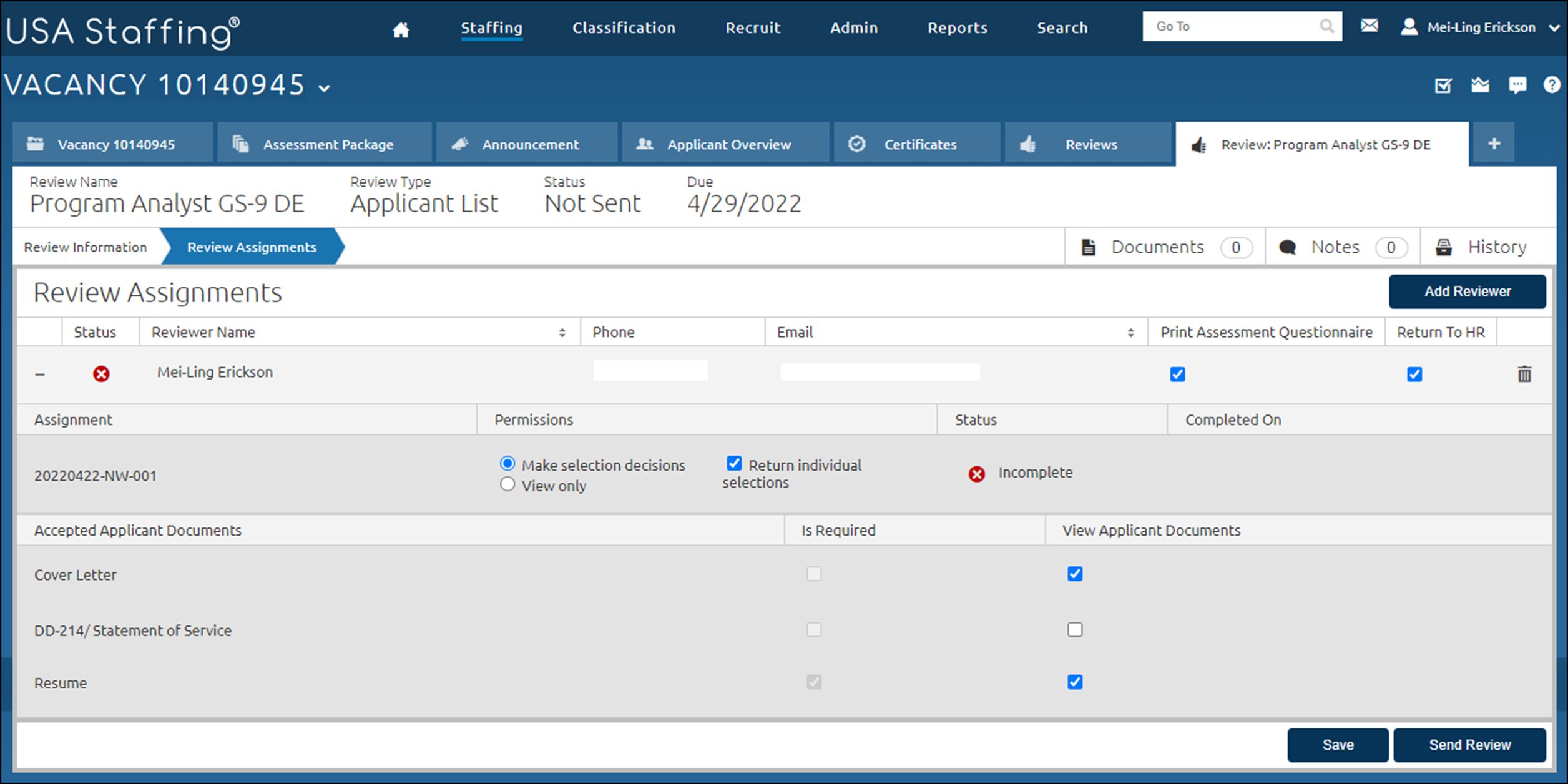Toggle View Applicant Documents for Resume

tap(1075, 682)
